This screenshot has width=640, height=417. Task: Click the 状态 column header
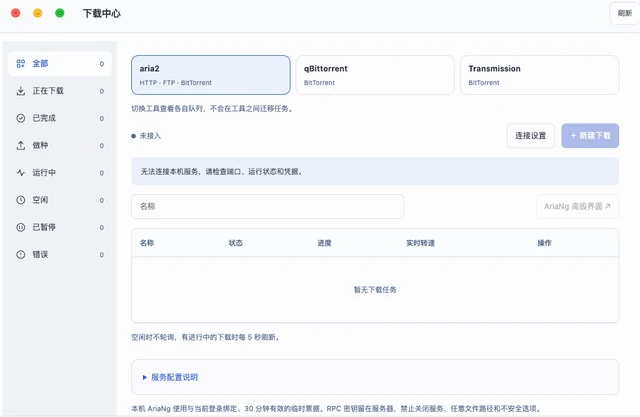[236, 243]
